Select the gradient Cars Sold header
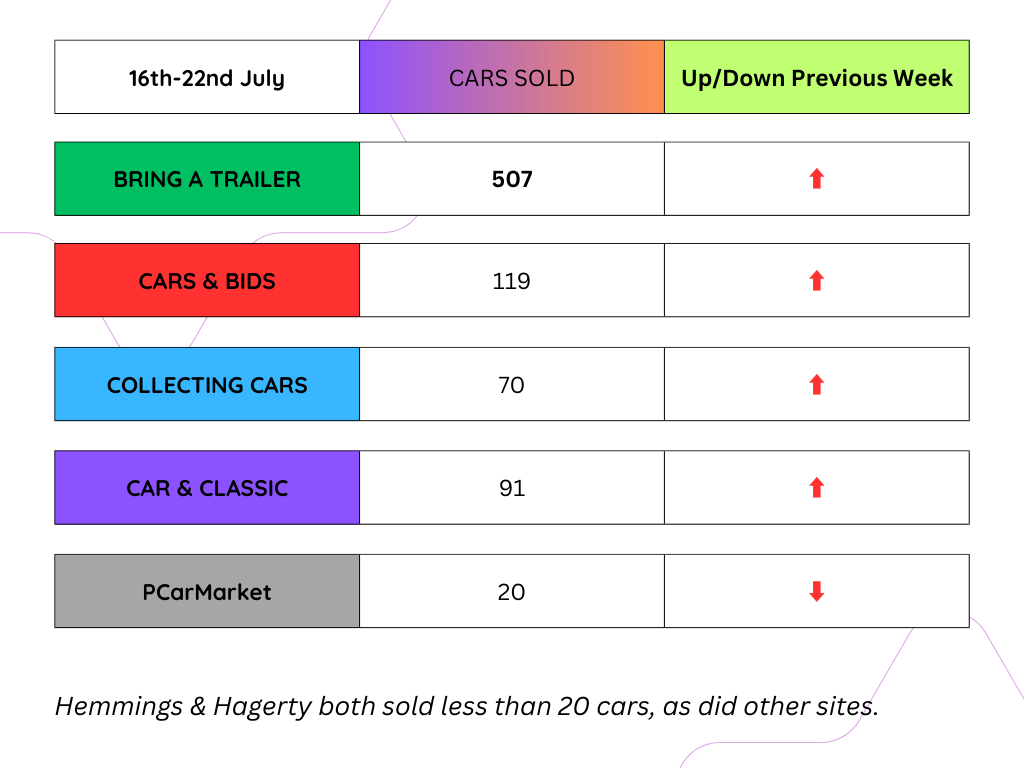1024x768 pixels. click(512, 77)
